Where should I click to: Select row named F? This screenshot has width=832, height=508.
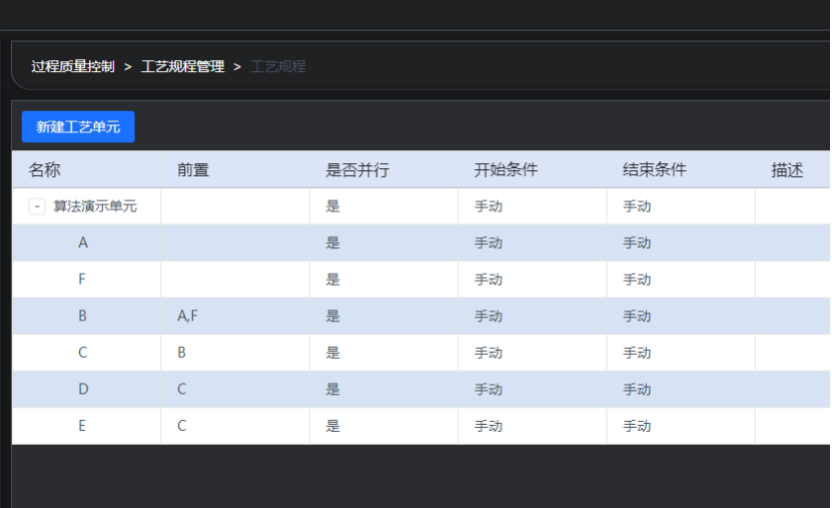tap(82, 279)
